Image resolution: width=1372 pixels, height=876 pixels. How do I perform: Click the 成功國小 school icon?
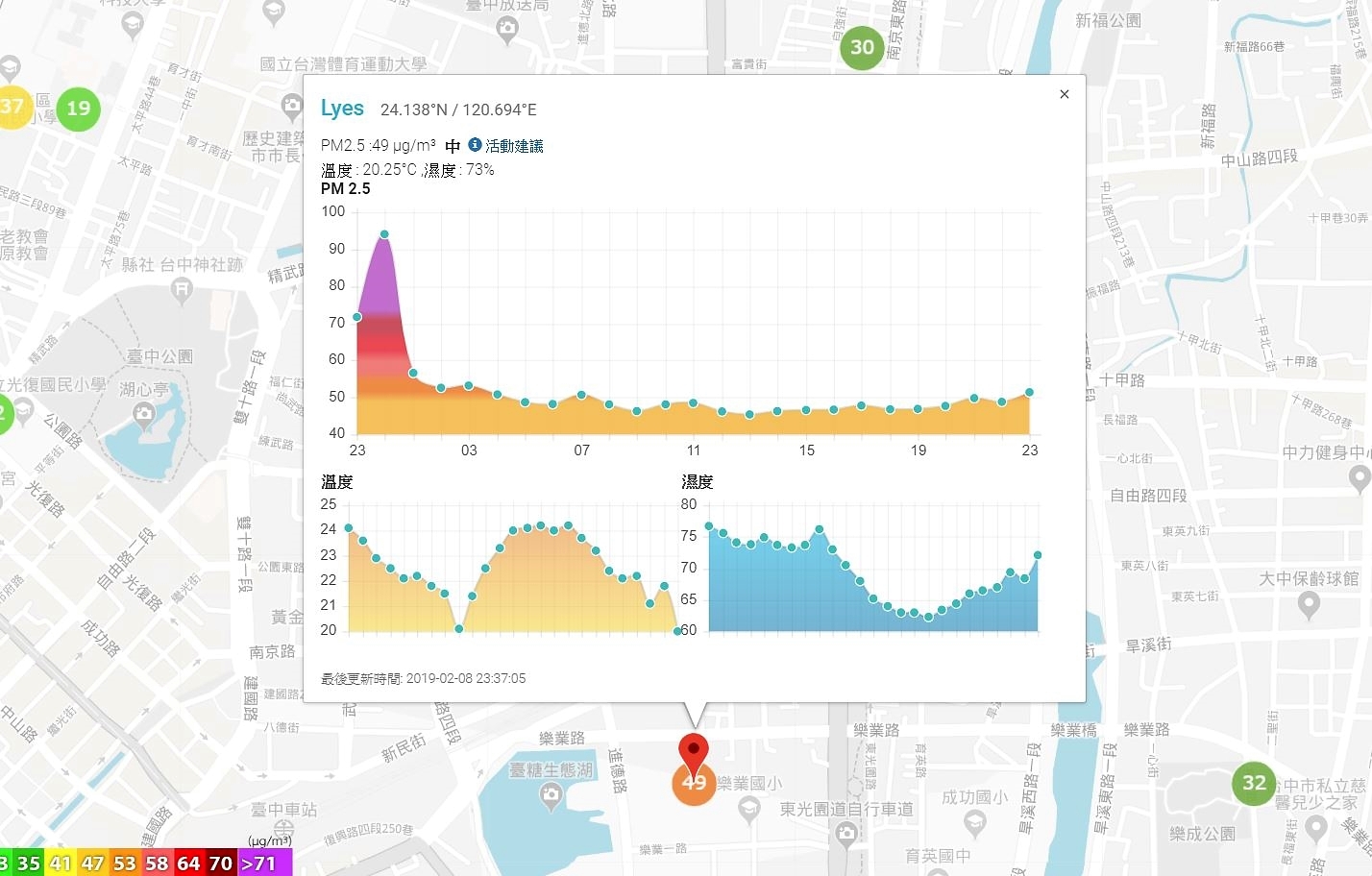pos(975,821)
